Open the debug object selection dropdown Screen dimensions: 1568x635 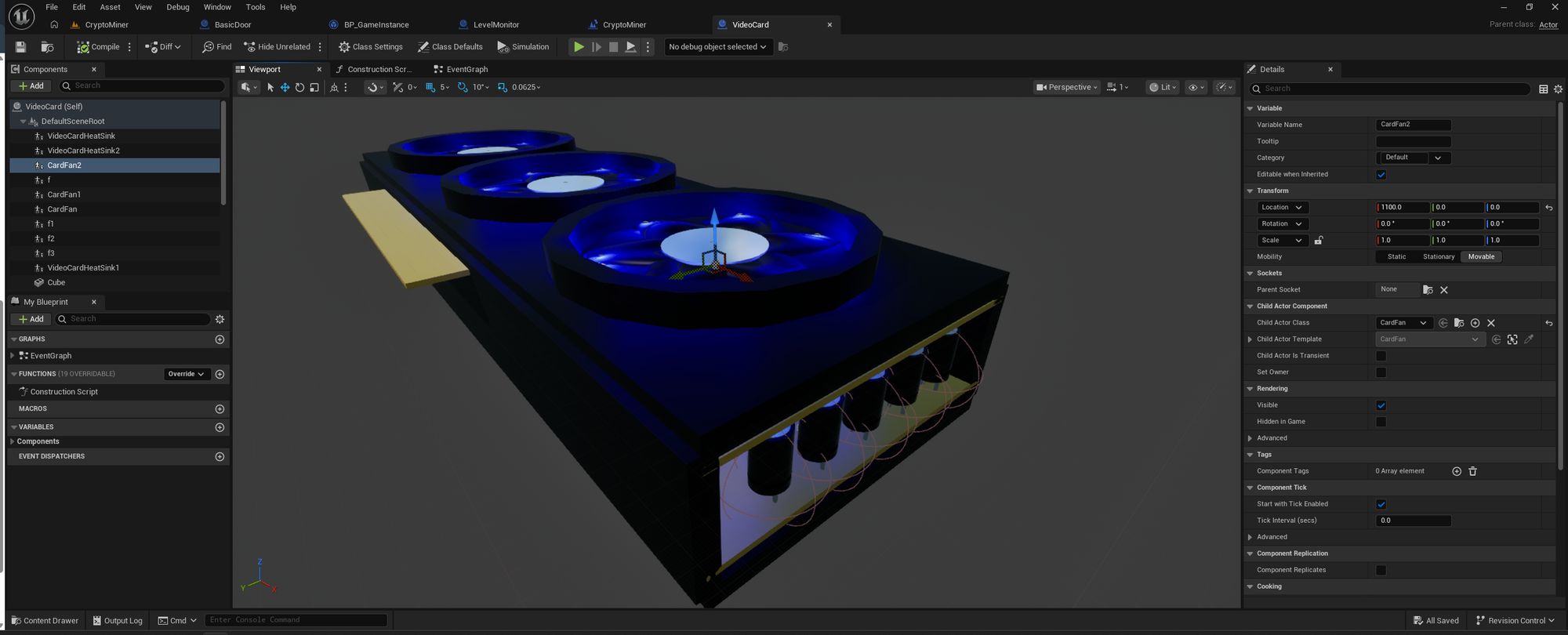717,47
